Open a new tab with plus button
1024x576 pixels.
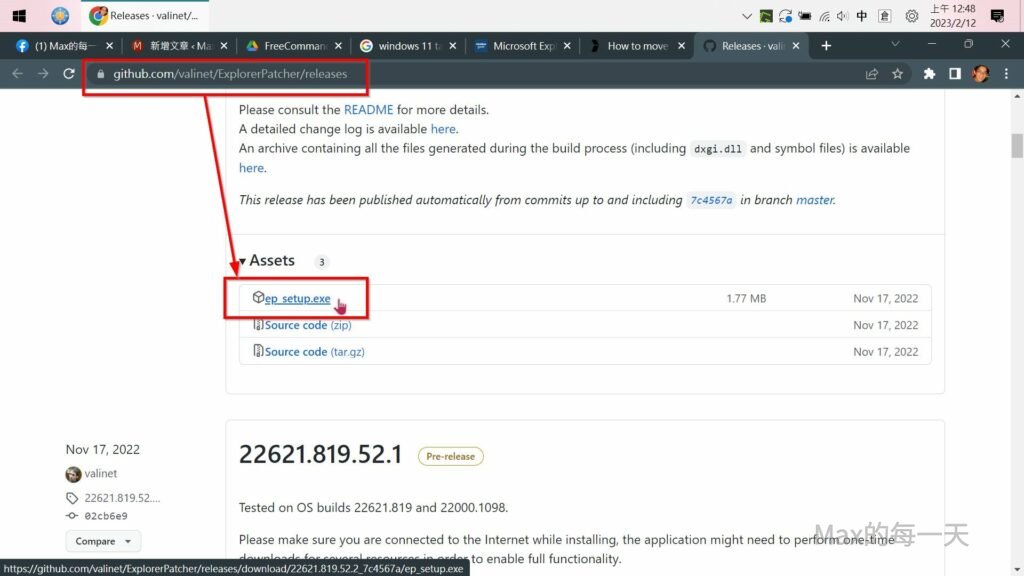click(x=826, y=46)
